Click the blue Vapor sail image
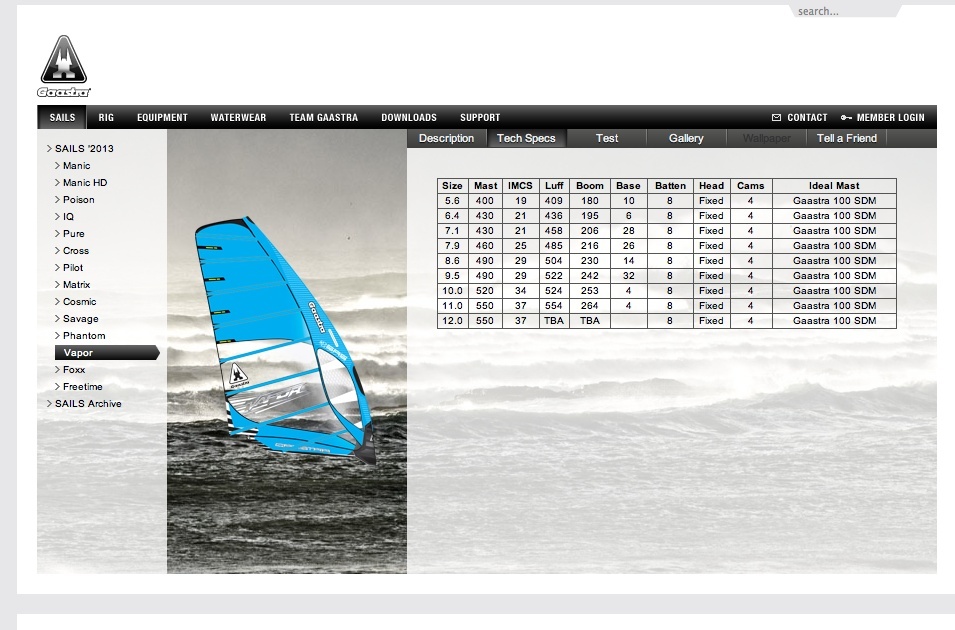 [285, 340]
